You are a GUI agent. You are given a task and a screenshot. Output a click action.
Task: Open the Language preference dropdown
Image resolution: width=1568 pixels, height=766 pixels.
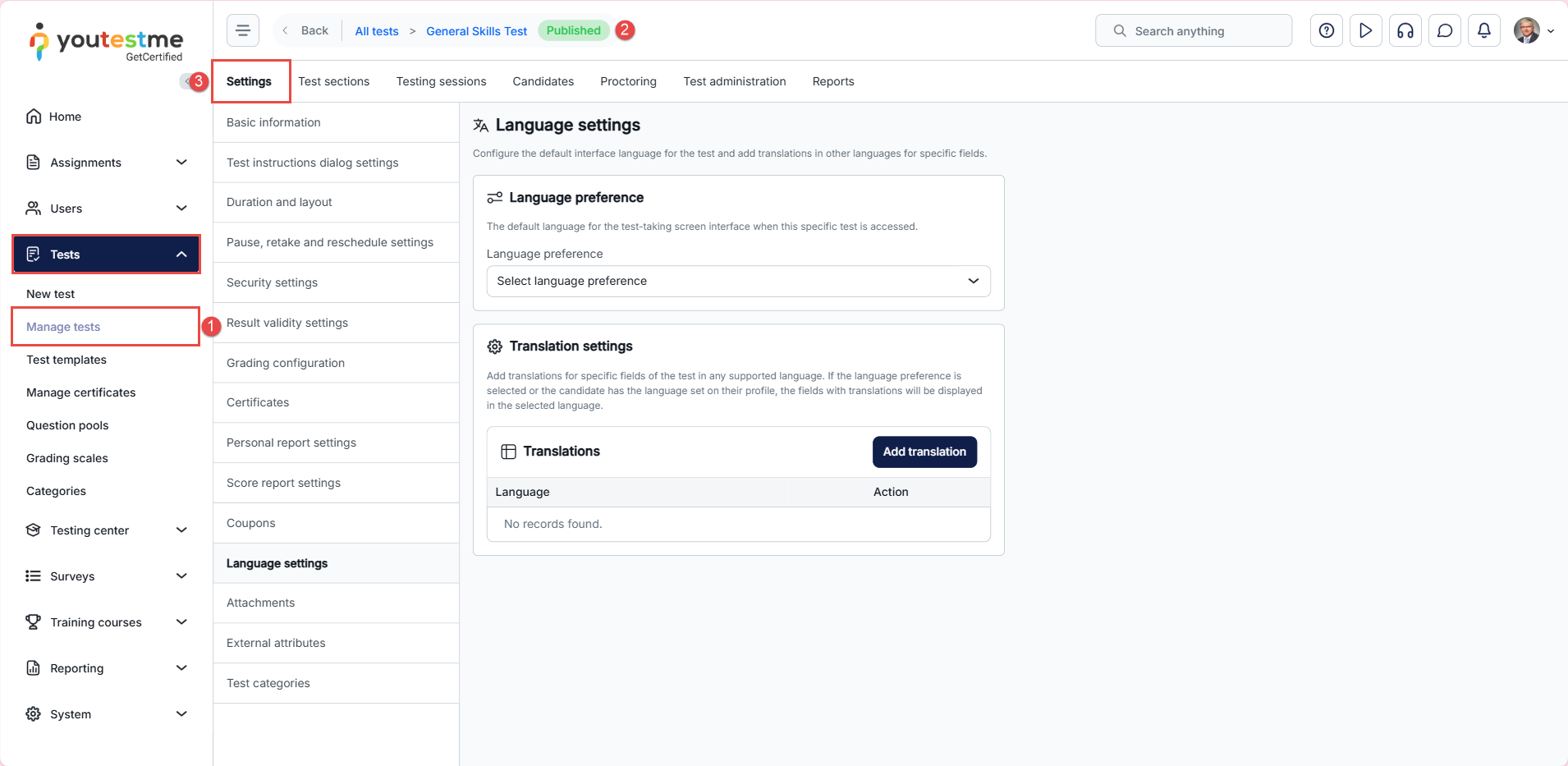click(738, 281)
